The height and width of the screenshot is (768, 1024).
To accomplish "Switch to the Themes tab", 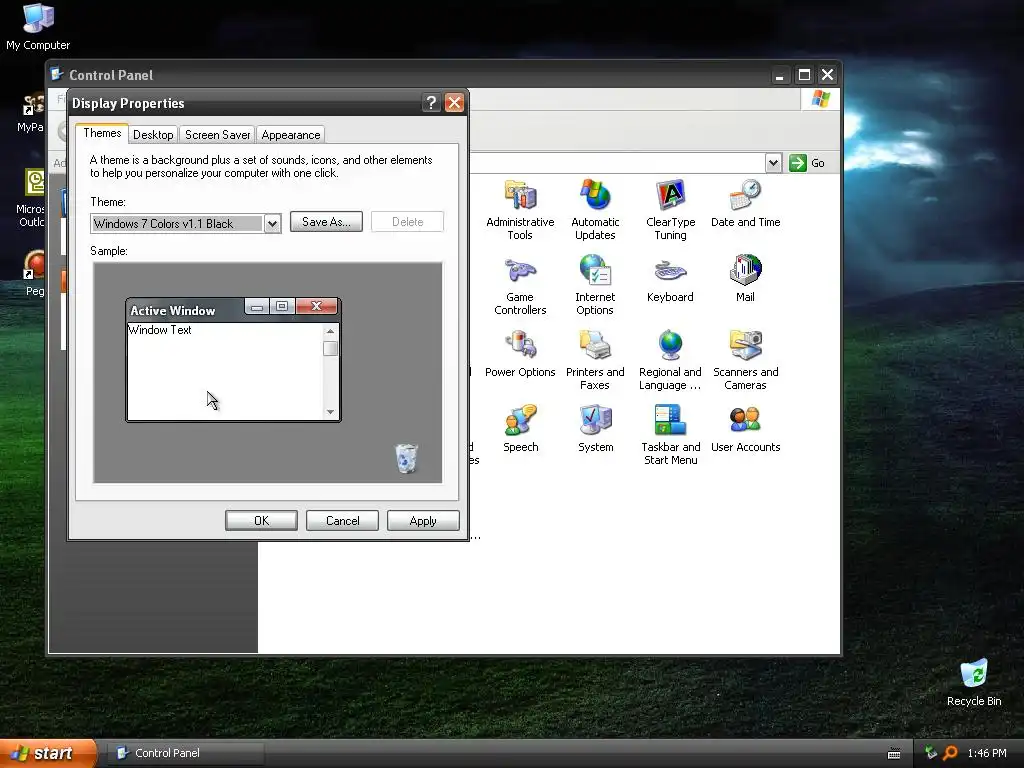I will coord(102,133).
